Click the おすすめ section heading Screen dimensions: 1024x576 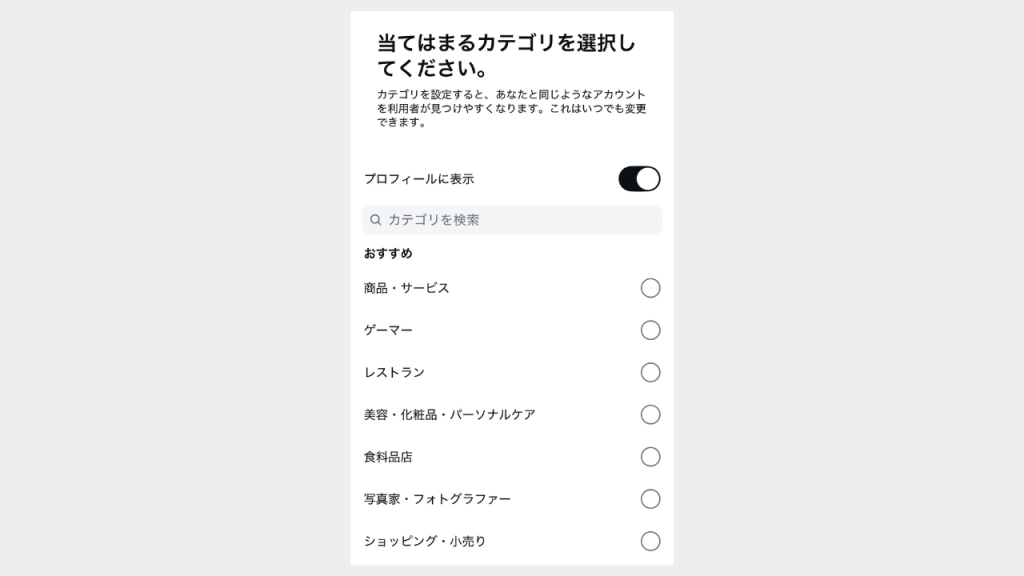click(x=388, y=253)
